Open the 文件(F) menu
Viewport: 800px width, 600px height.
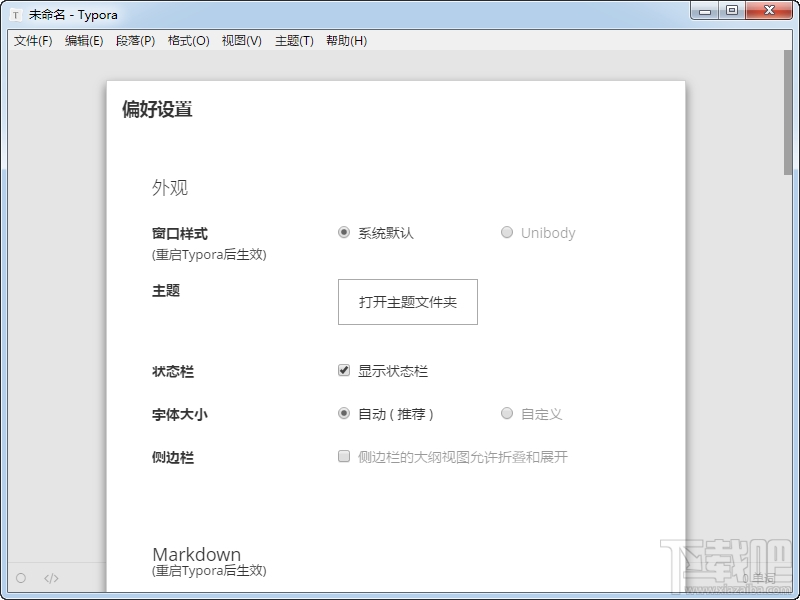33,41
